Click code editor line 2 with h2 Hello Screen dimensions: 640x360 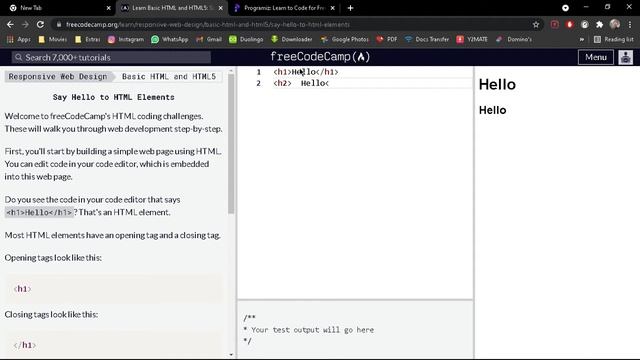pos(301,83)
